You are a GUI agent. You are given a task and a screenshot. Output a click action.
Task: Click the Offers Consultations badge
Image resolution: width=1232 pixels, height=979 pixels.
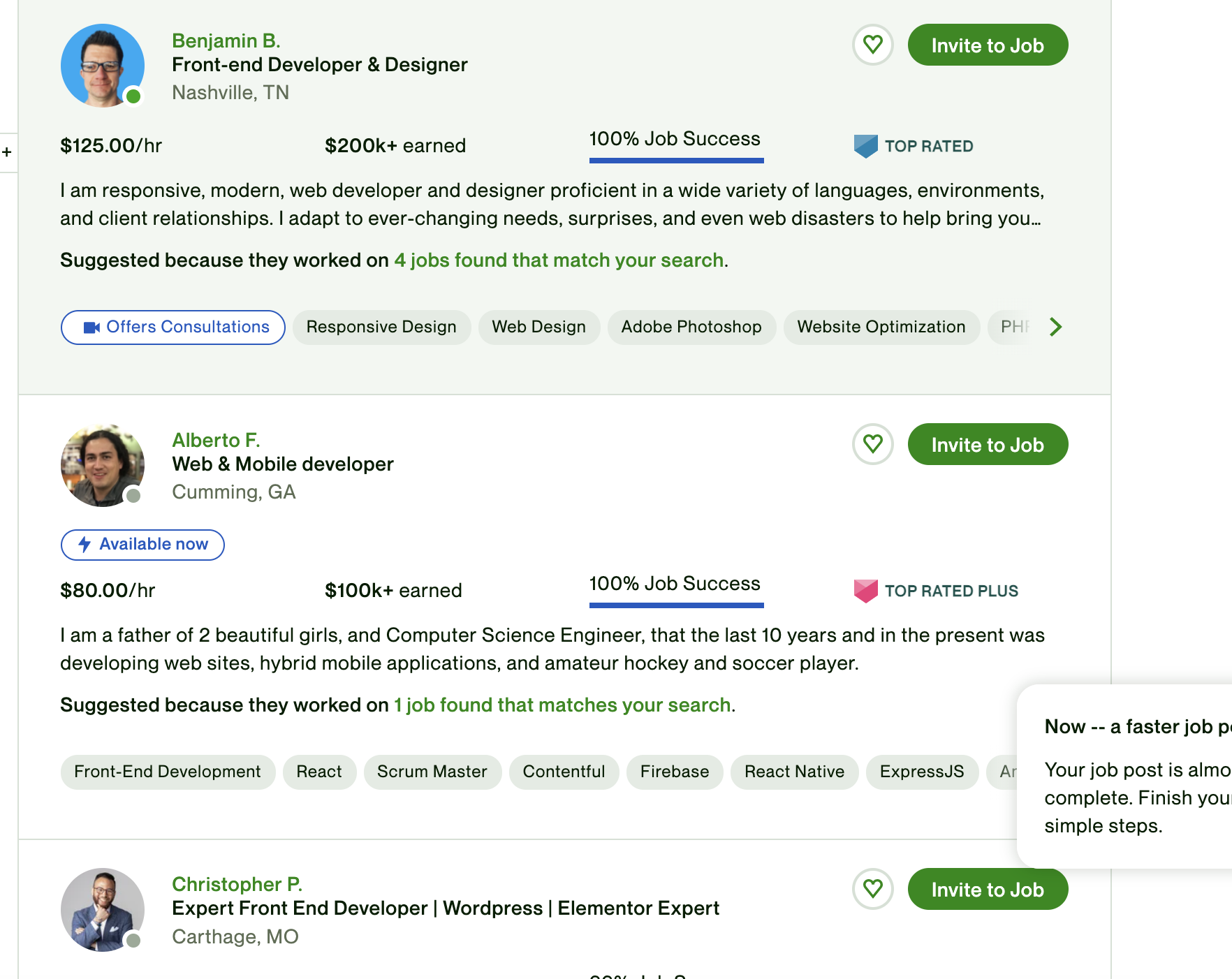(x=173, y=327)
